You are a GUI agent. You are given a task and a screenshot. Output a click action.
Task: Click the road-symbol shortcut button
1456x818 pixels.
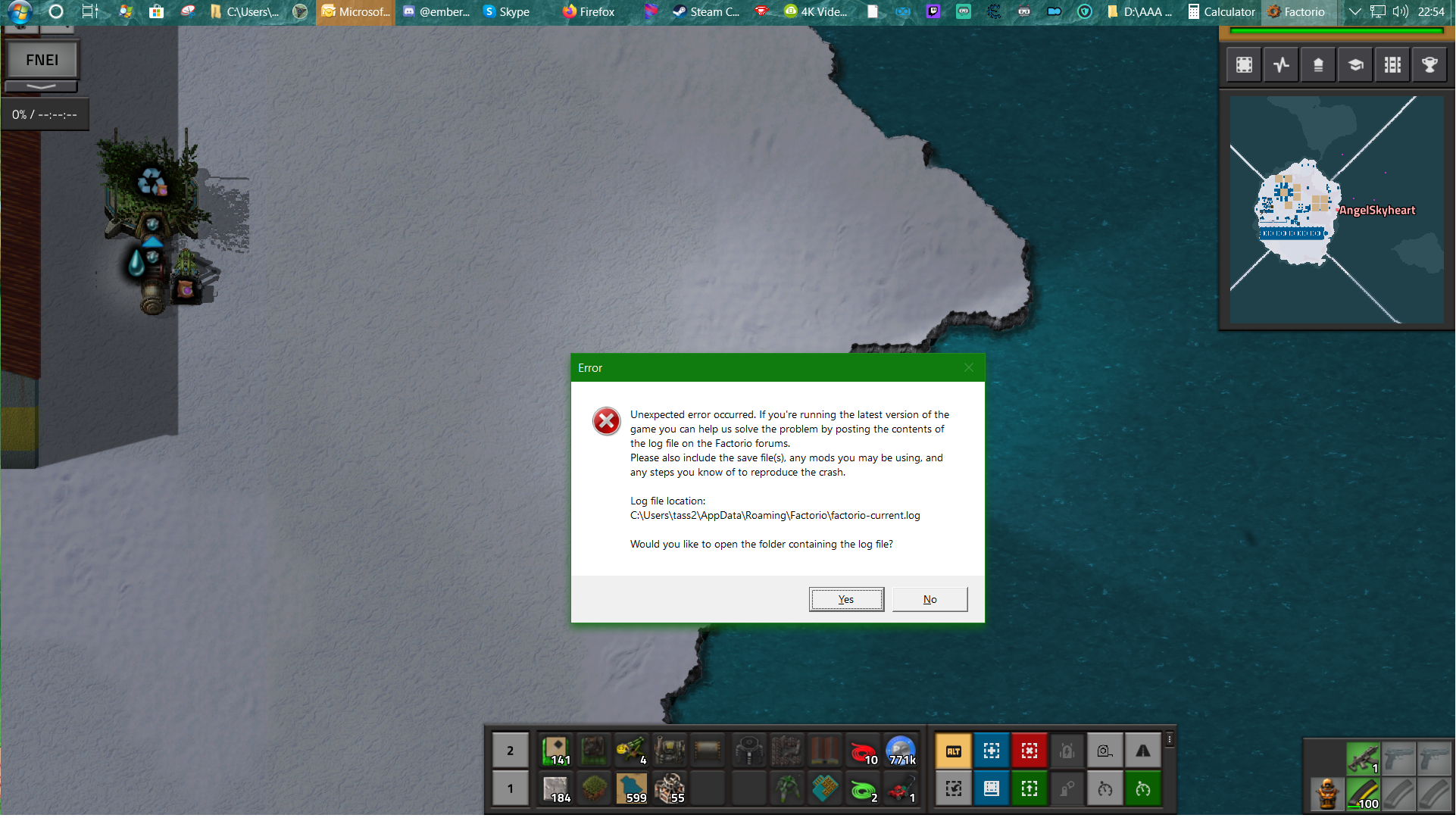pos(1143,751)
